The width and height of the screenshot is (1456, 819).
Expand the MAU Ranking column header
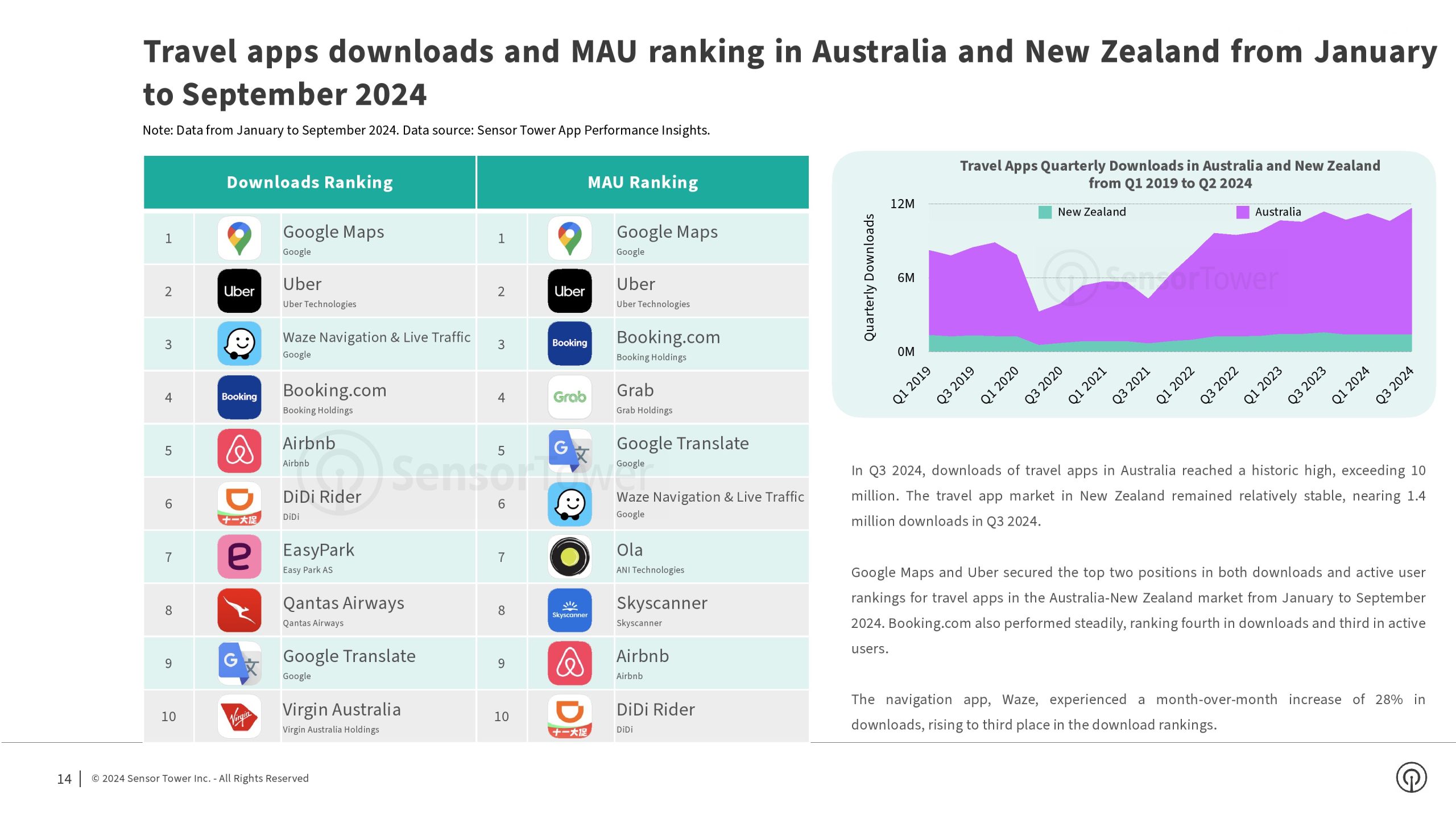[640, 182]
